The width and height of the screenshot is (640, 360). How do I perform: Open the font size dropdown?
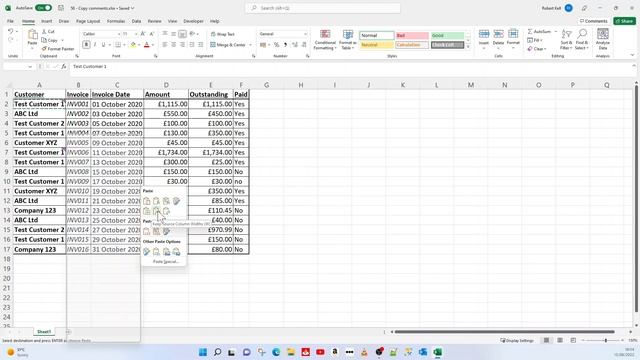point(136,34)
